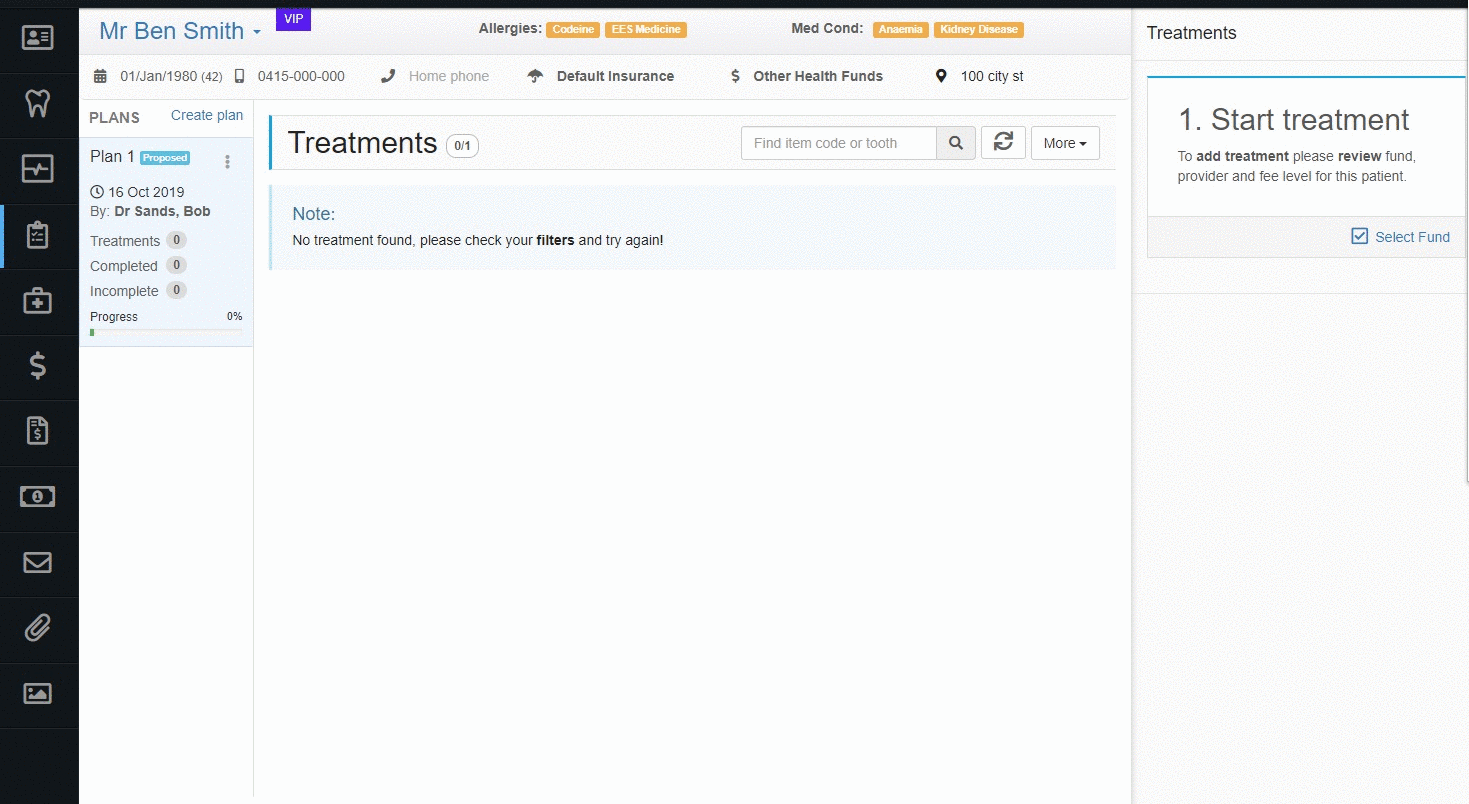Open the More dropdown menu
This screenshot has height=804, width=1469.
point(1065,143)
